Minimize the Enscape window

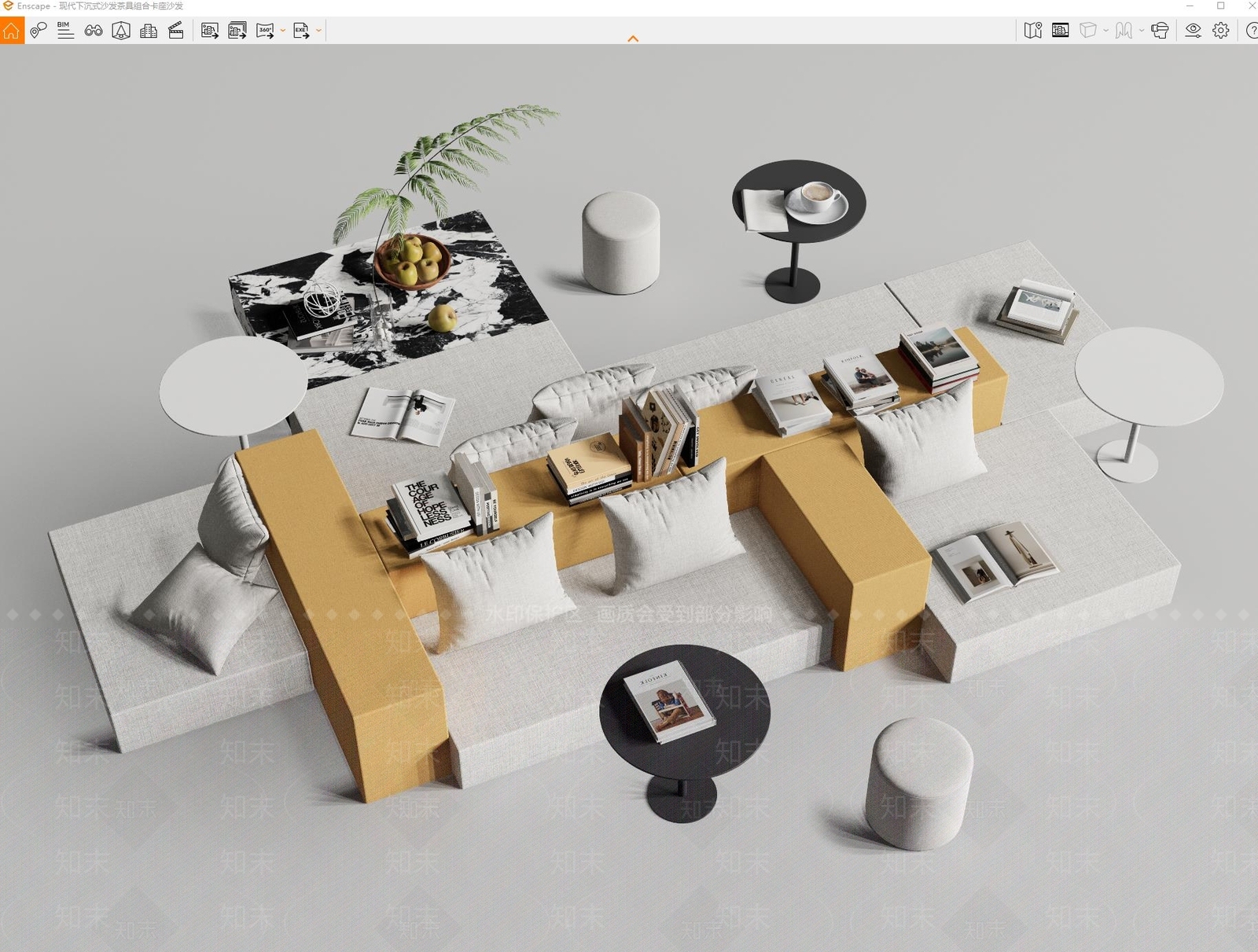[x=1190, y=6]
